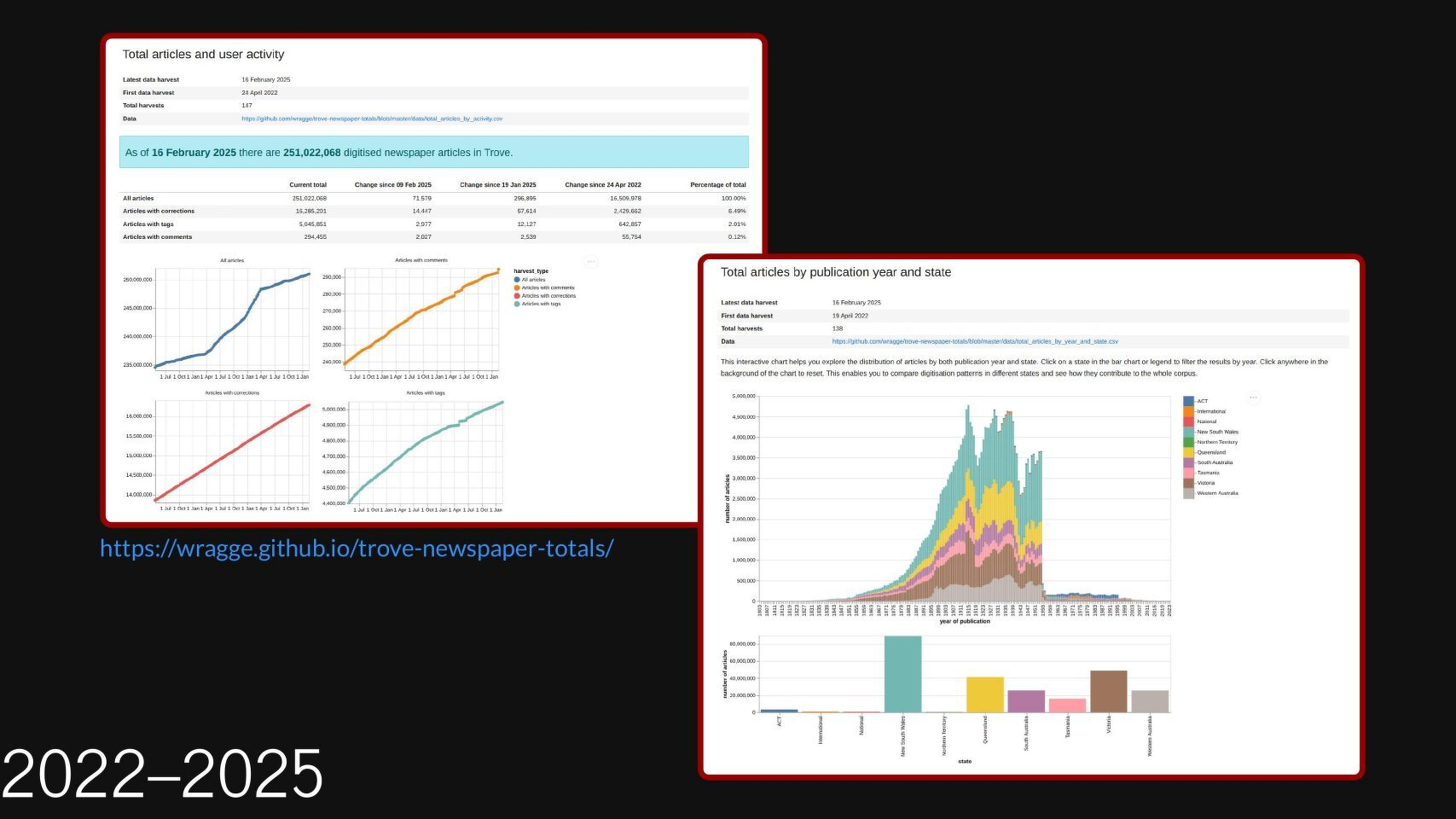Click the blue 'As of 16 February 2025' banner
This screenshot has height=819, width=1456.
pyautogui.click(x=434, y=152)
